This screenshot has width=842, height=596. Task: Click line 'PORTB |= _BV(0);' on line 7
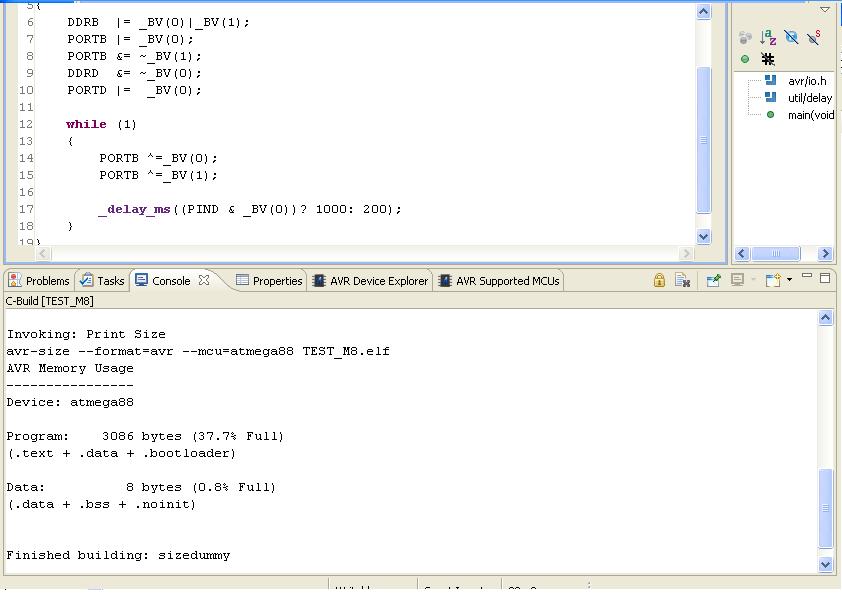click(130, 40)
